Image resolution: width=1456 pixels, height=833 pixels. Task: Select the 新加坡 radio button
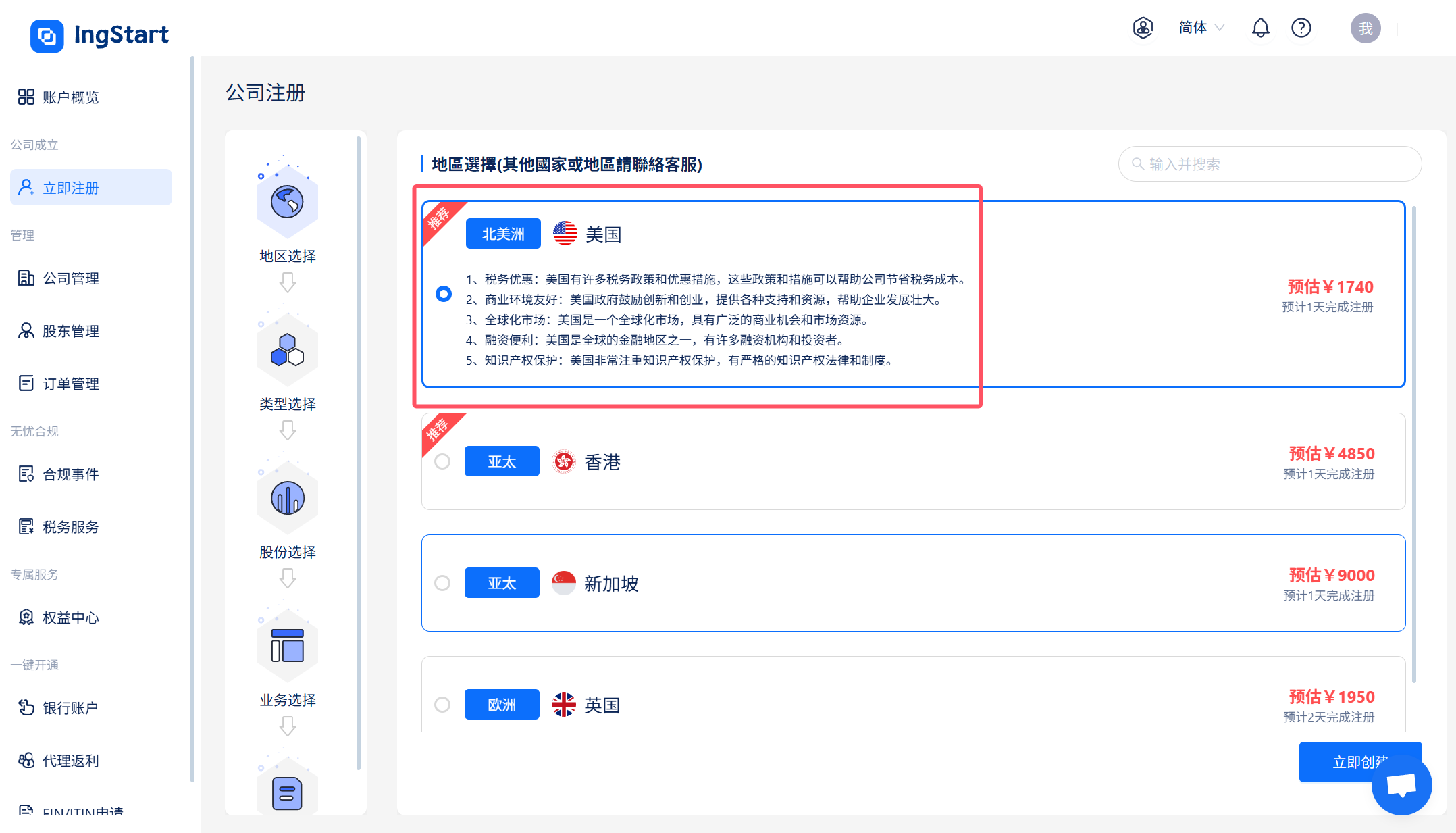click(x=442, y=583)
